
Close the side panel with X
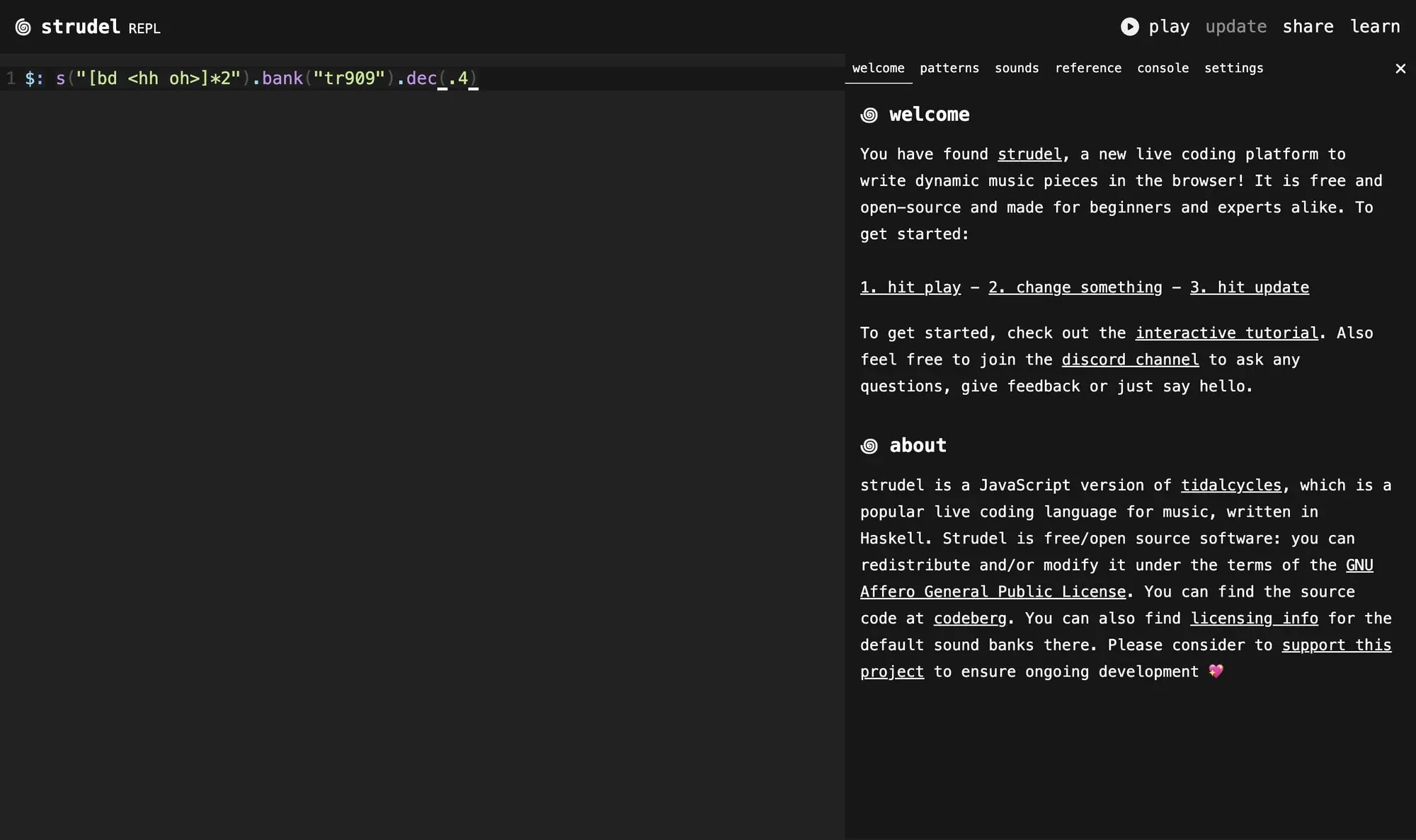[x=1400, y=69]
